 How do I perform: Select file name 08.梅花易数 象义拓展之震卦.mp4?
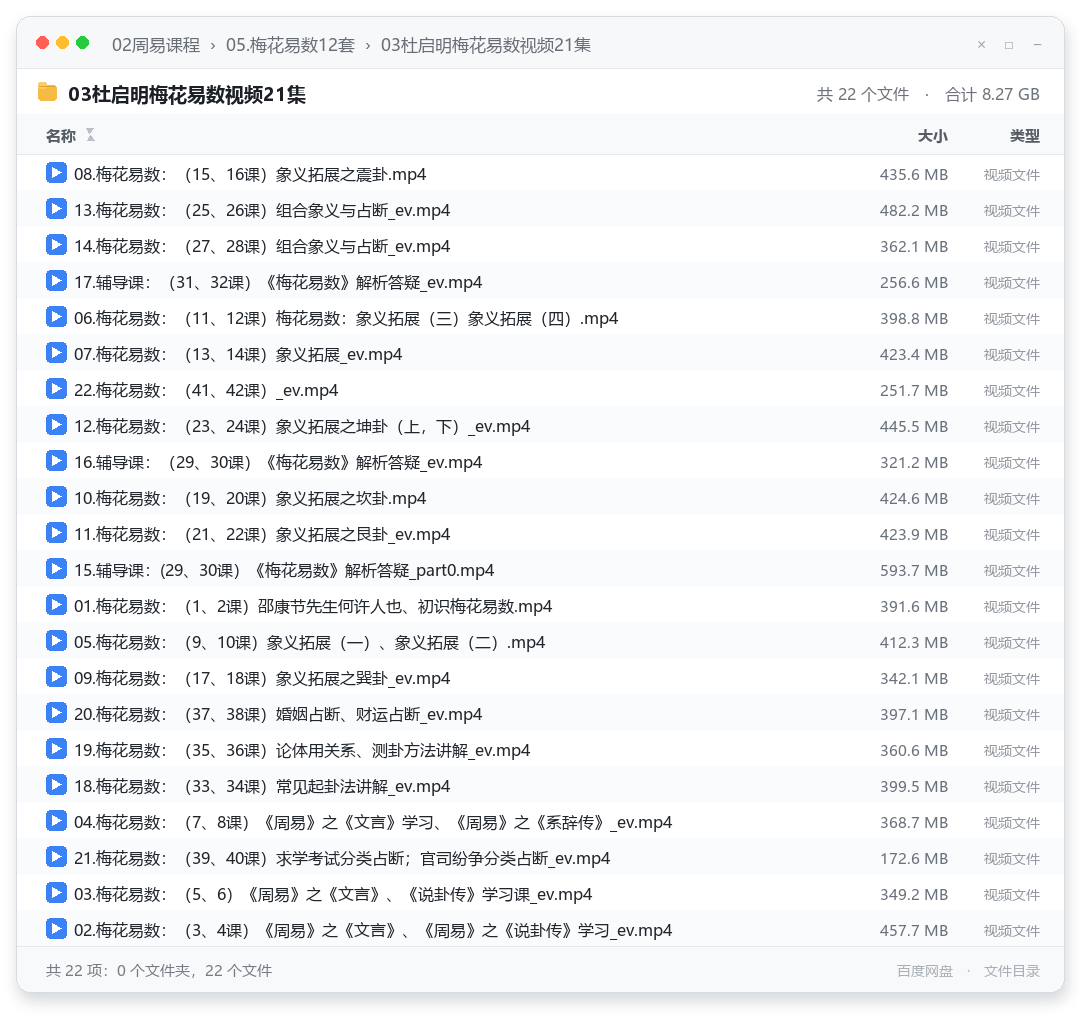click(250, 174)
